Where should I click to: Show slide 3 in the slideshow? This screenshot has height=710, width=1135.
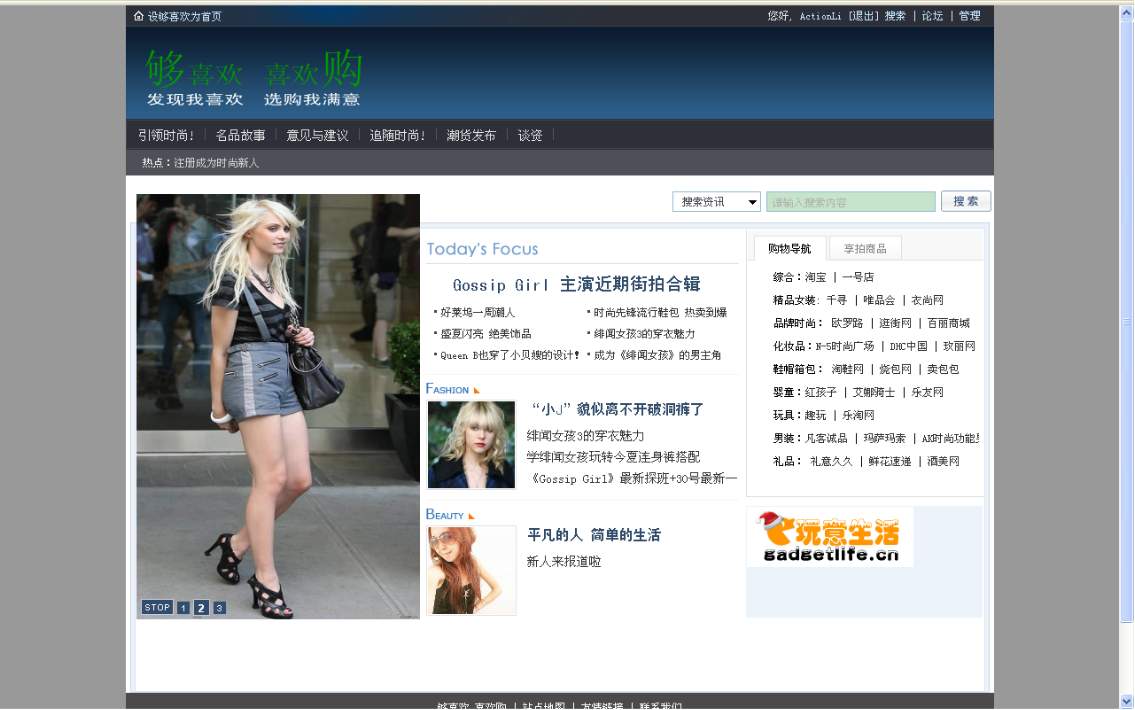click(x=219, y=608)
